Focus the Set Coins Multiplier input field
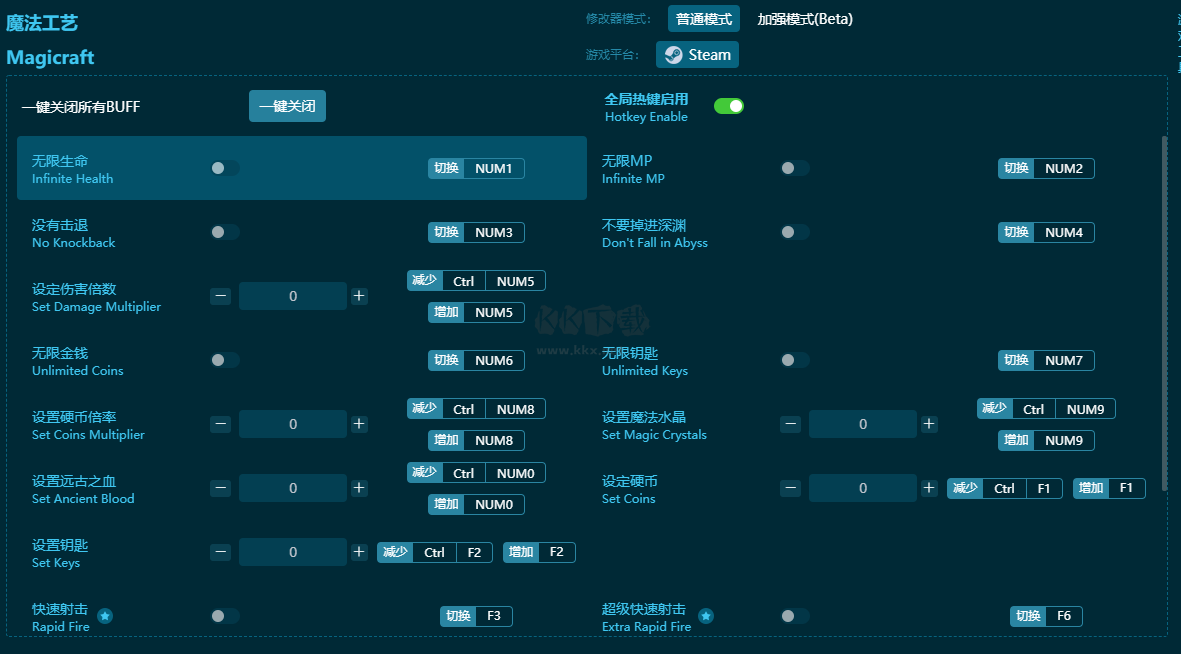Screen dimensions: 1181x654 coord(293,424)
